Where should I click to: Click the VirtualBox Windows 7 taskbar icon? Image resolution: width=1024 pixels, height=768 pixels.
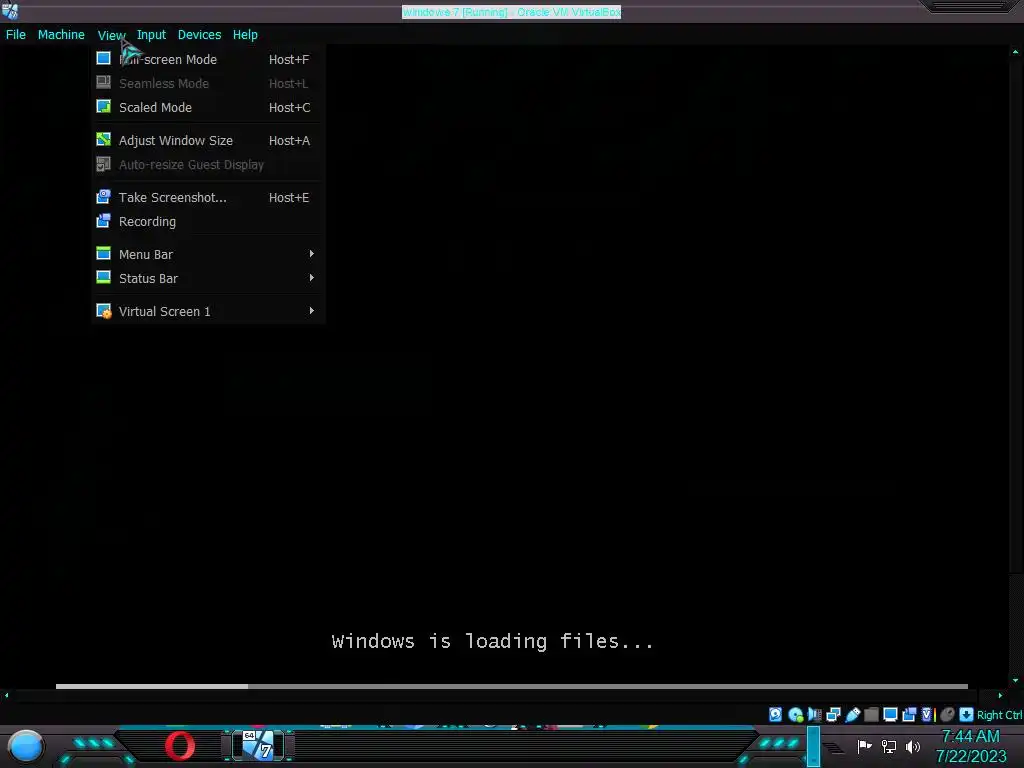tap(259, 745)
